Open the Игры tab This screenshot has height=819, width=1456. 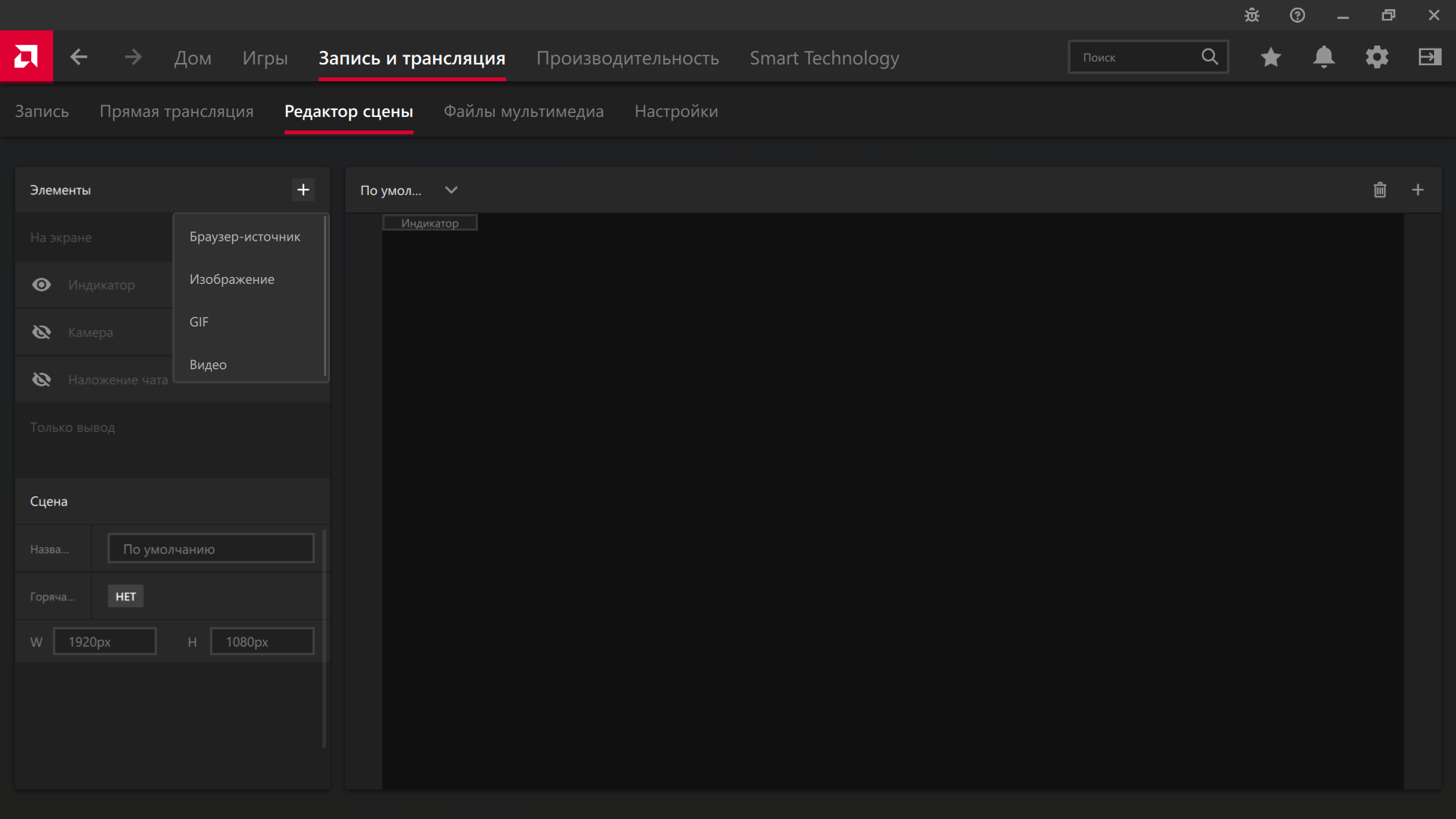pos(266,58)
